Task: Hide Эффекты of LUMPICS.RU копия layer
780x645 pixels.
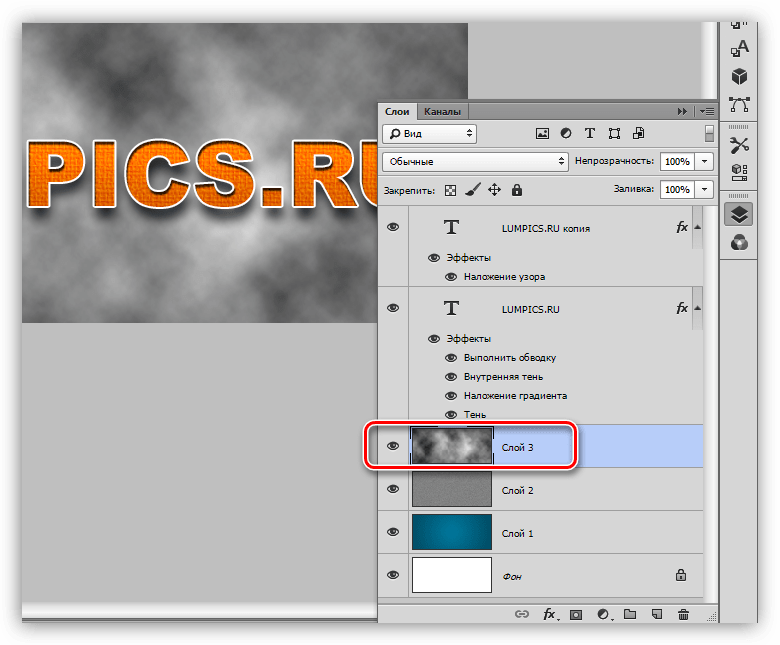Action: (x=434, y=258)
